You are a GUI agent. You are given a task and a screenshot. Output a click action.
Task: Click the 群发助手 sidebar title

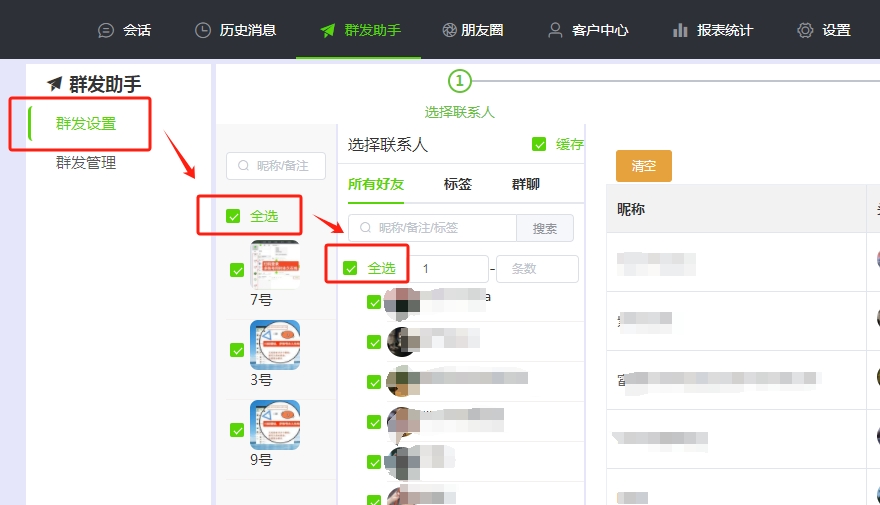[x=105, y=84]
